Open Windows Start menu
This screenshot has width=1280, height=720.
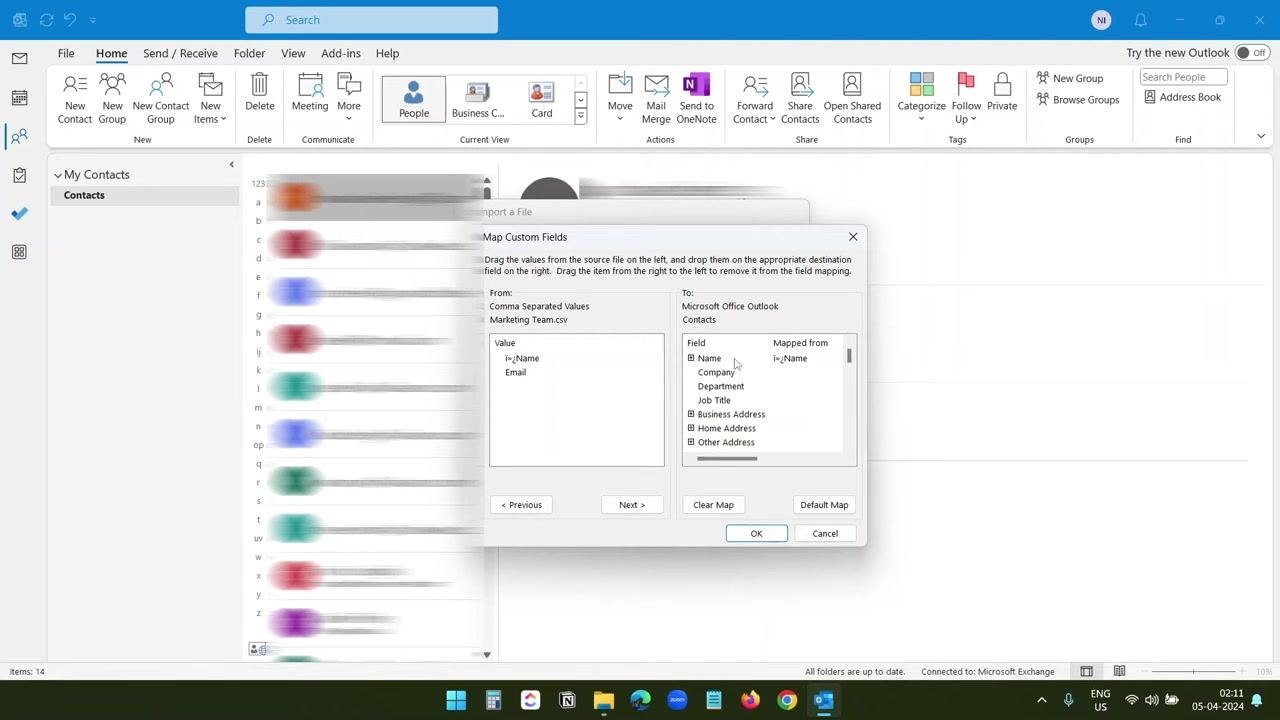click(456, 700)
